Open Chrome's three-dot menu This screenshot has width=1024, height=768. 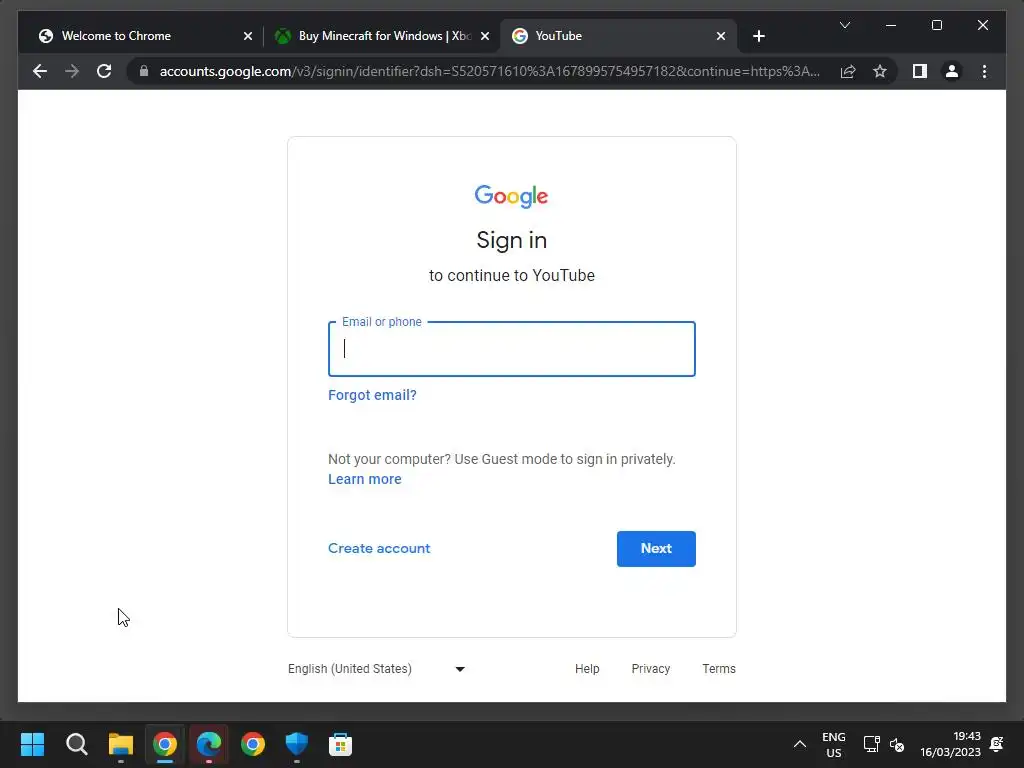click(x=984, y=71)
